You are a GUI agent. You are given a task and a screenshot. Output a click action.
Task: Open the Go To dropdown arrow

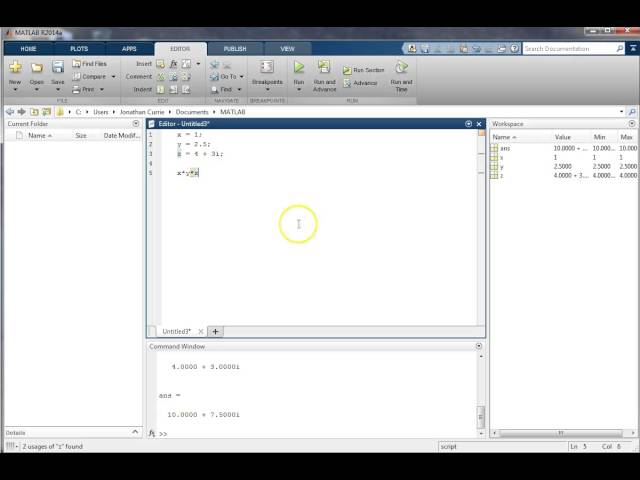[242, 77]
